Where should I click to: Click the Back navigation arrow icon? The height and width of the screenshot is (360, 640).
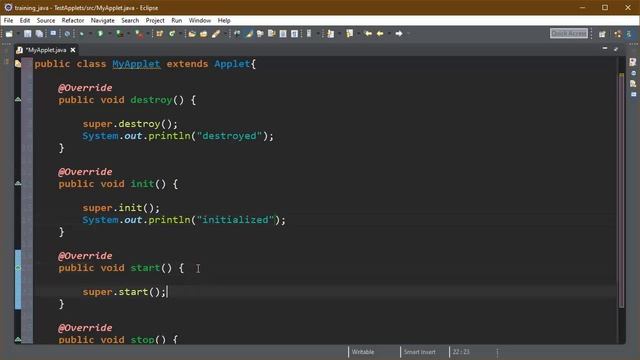(x=380, y=33)
